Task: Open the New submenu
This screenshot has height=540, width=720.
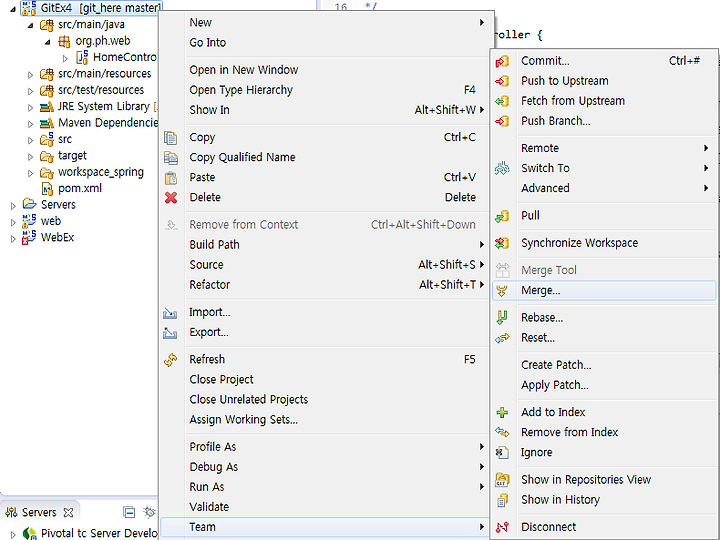Action: click(324, 22)
